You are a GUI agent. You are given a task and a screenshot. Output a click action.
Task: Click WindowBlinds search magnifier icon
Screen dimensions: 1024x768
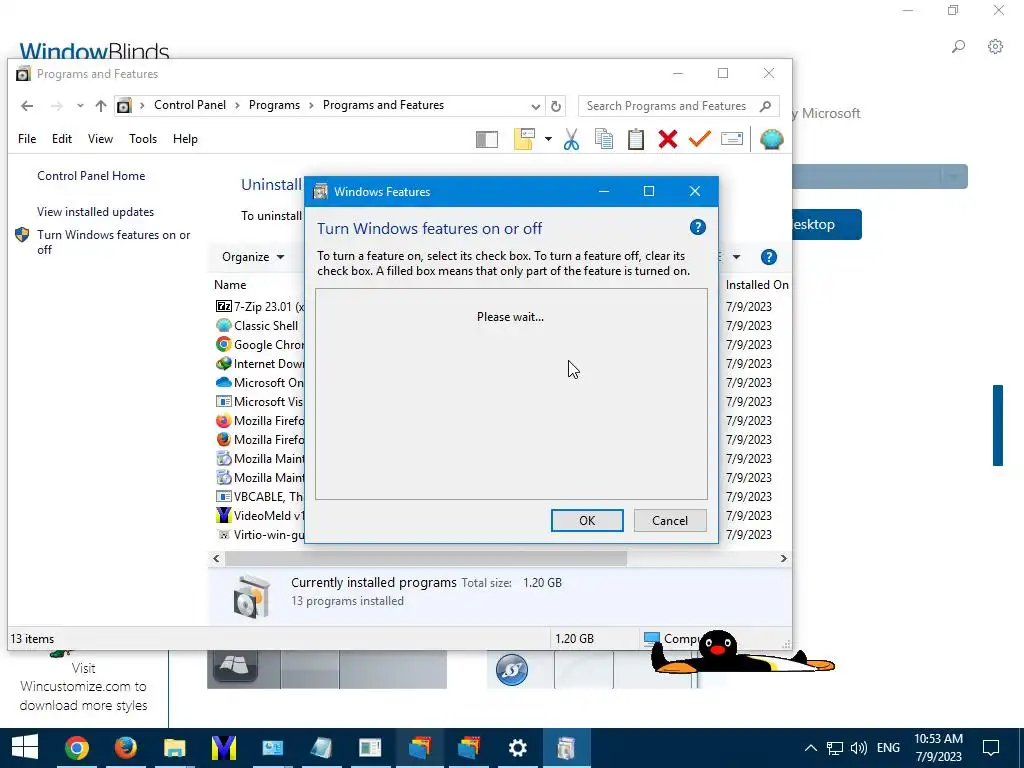point(958,46)
